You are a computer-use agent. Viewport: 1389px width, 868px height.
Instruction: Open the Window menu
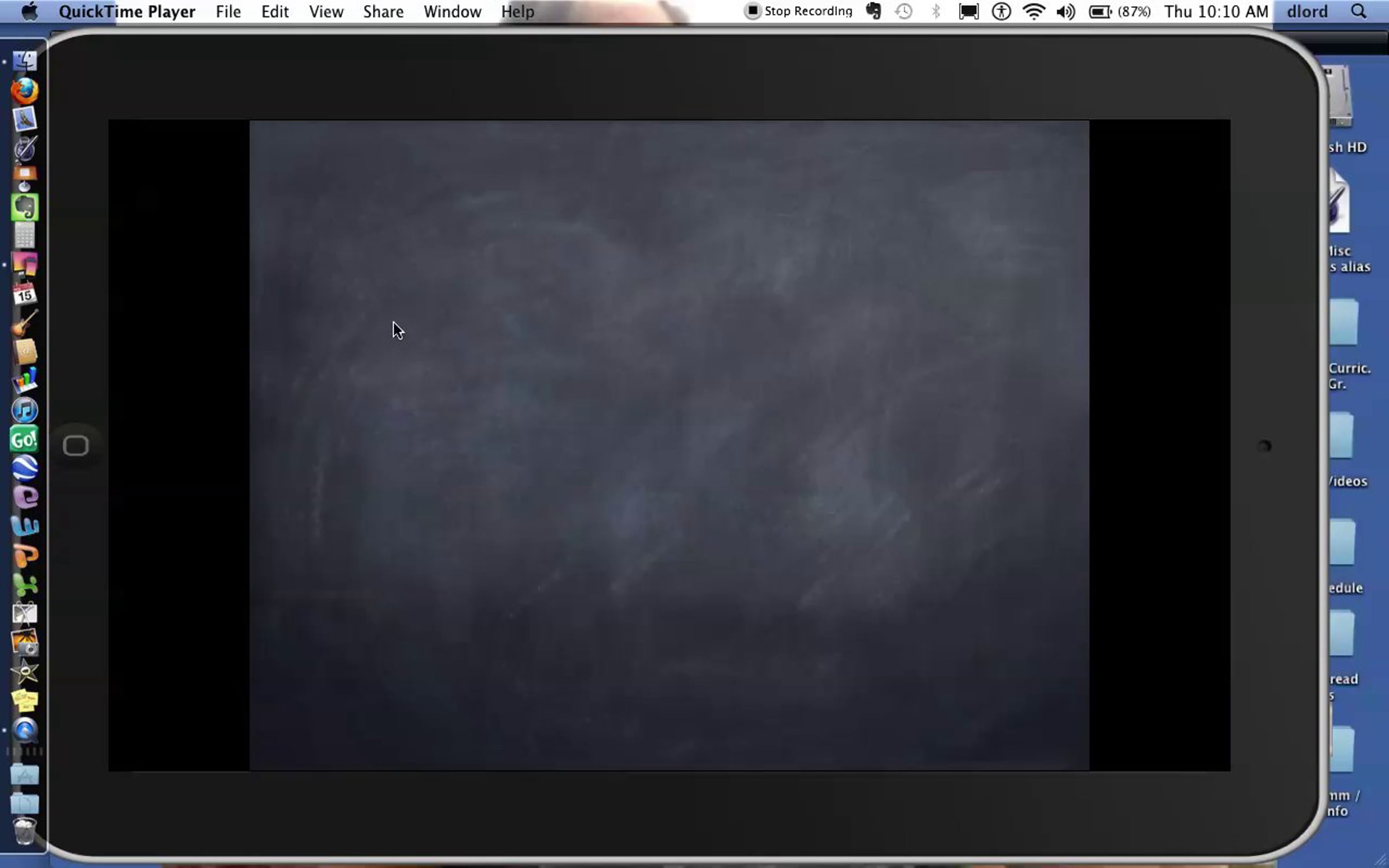(x=452, y=12)
